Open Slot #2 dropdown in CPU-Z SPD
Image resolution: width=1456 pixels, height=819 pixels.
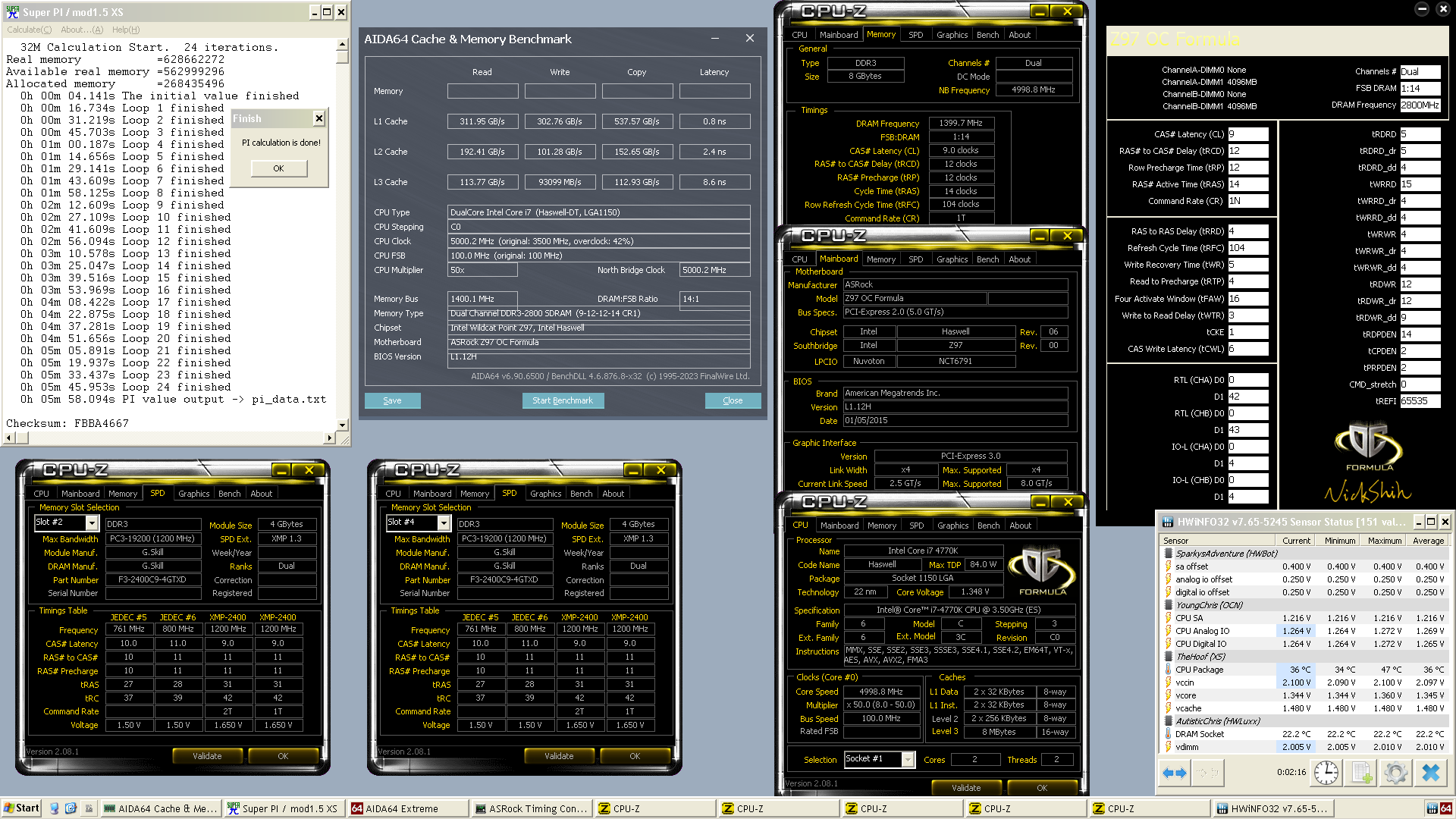[x=92, y=523]
